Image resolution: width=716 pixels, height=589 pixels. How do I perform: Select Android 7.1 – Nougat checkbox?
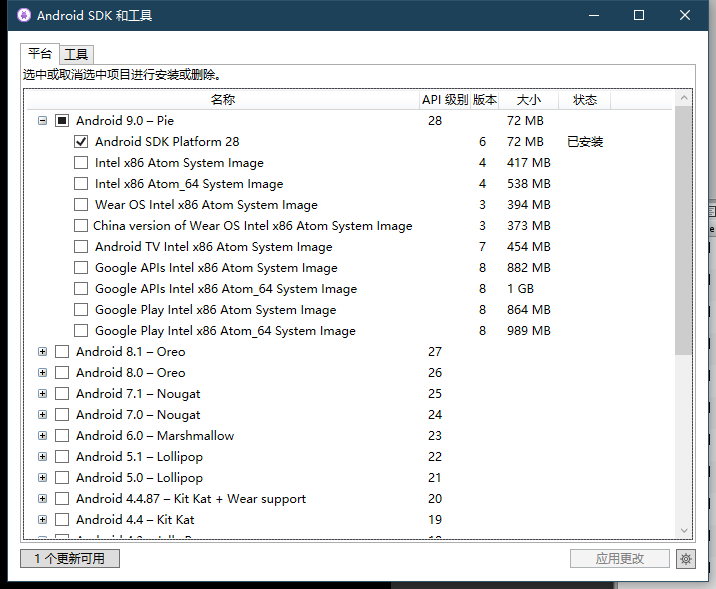click(62, 394)
